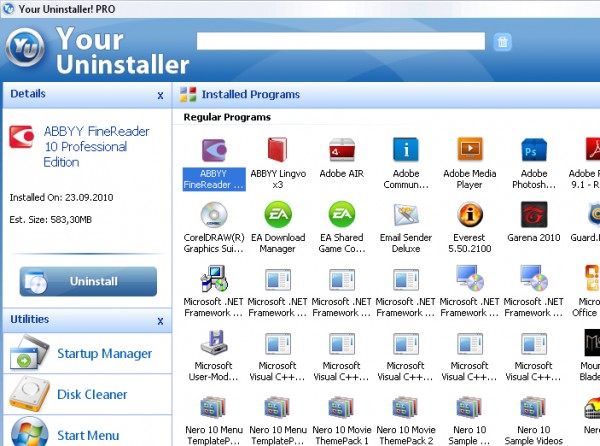600x446 pixels.
Task: Select the Adobe Commun... program icon
Action: coord(406,150)
